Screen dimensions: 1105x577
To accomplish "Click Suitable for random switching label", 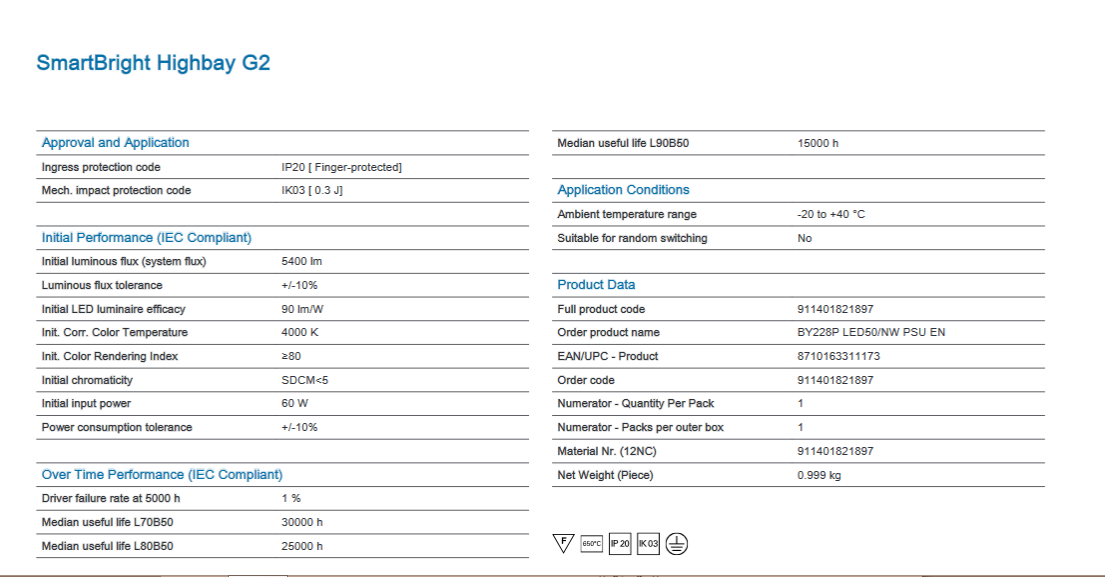I will [632, 238].
